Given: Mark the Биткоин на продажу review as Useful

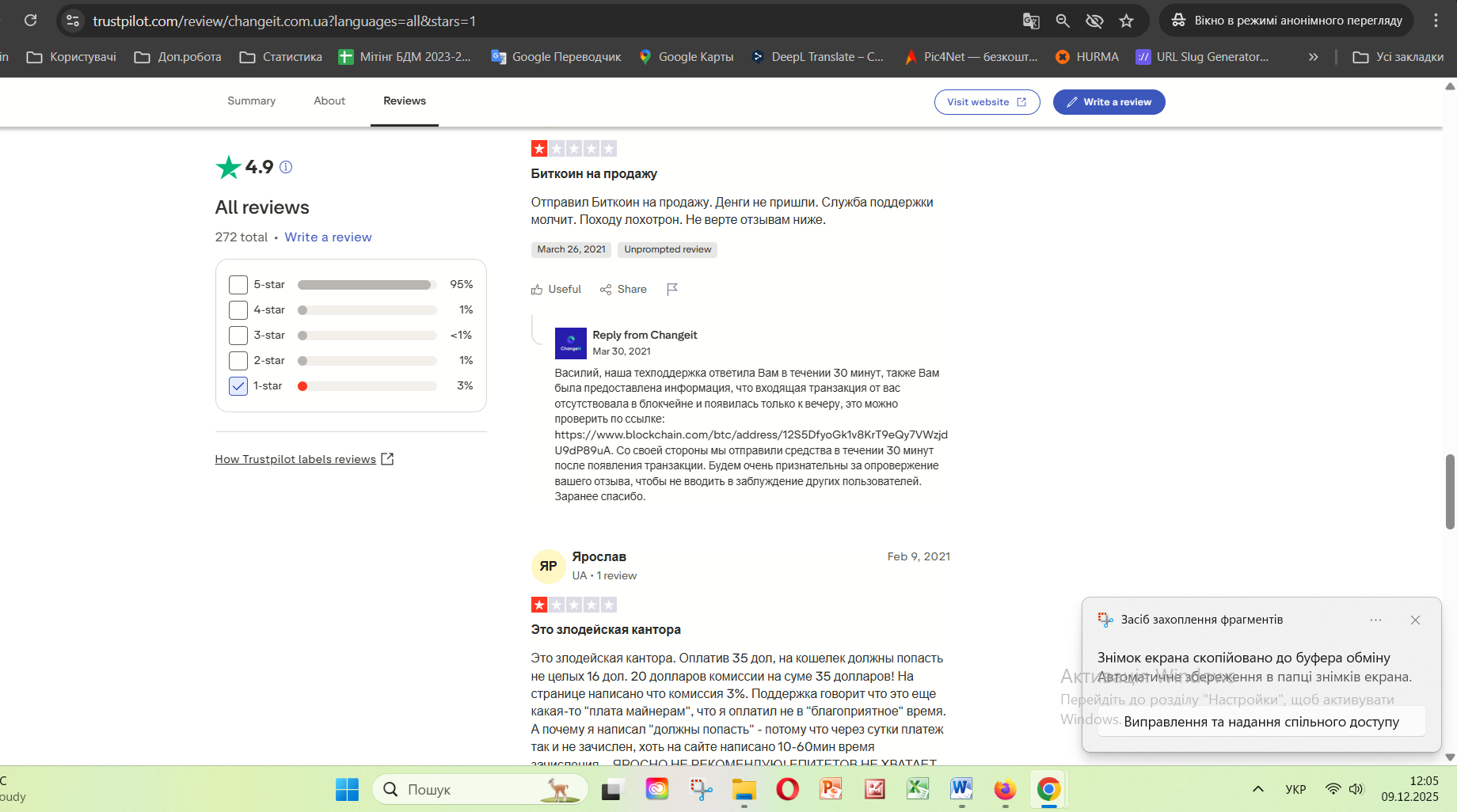Looking at the screenshot, I should coord(556,290).
